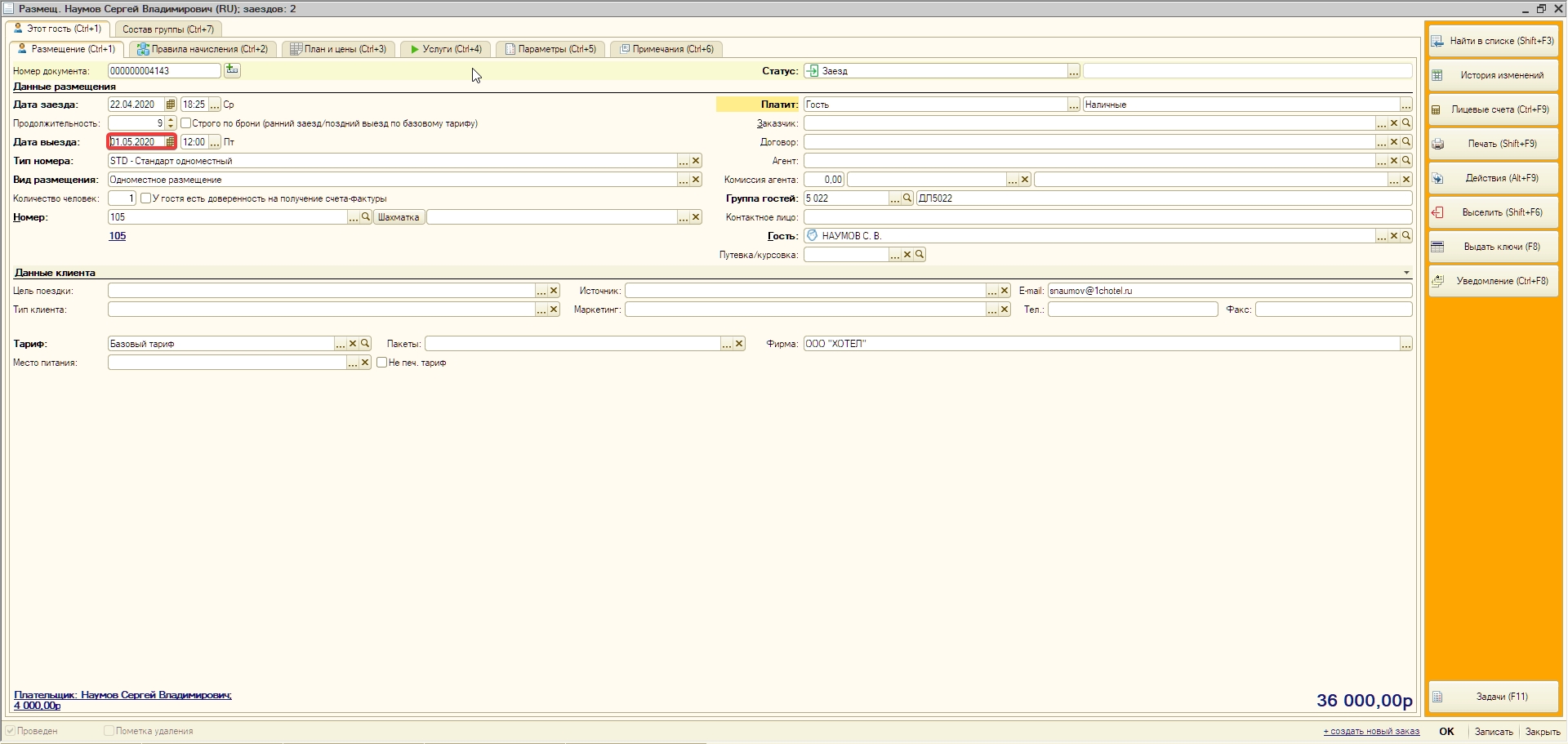Viewport: 1568px width, 744px height.
Task: Toggle the У гостя есть доверенность checkbox
Action: [145, 198]
